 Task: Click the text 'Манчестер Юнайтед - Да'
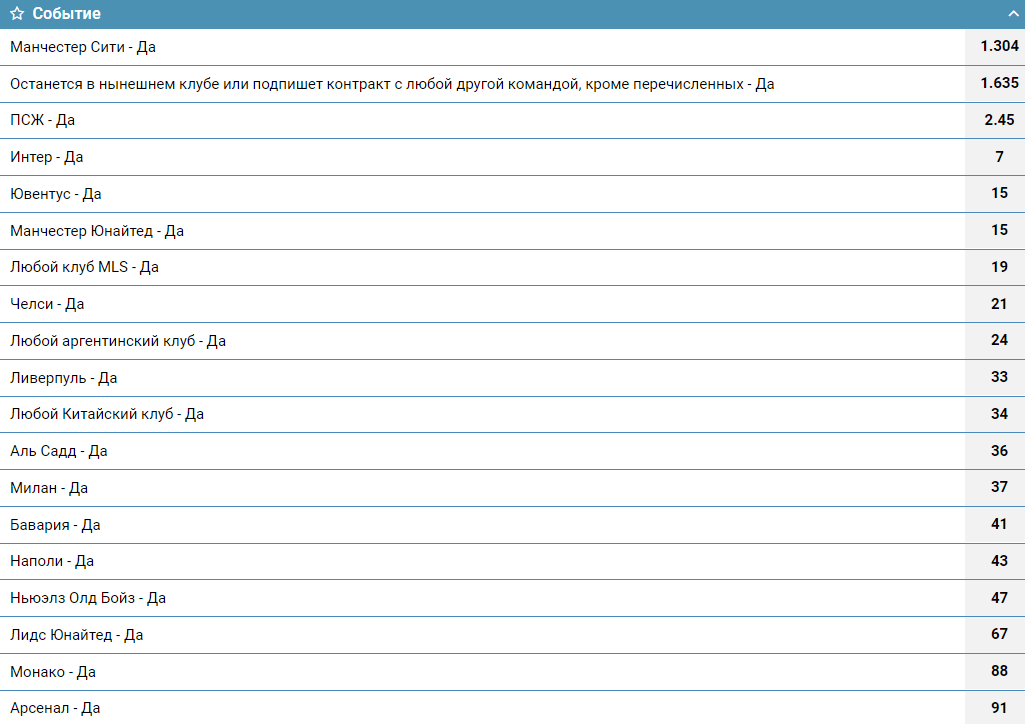pos(97,231)
